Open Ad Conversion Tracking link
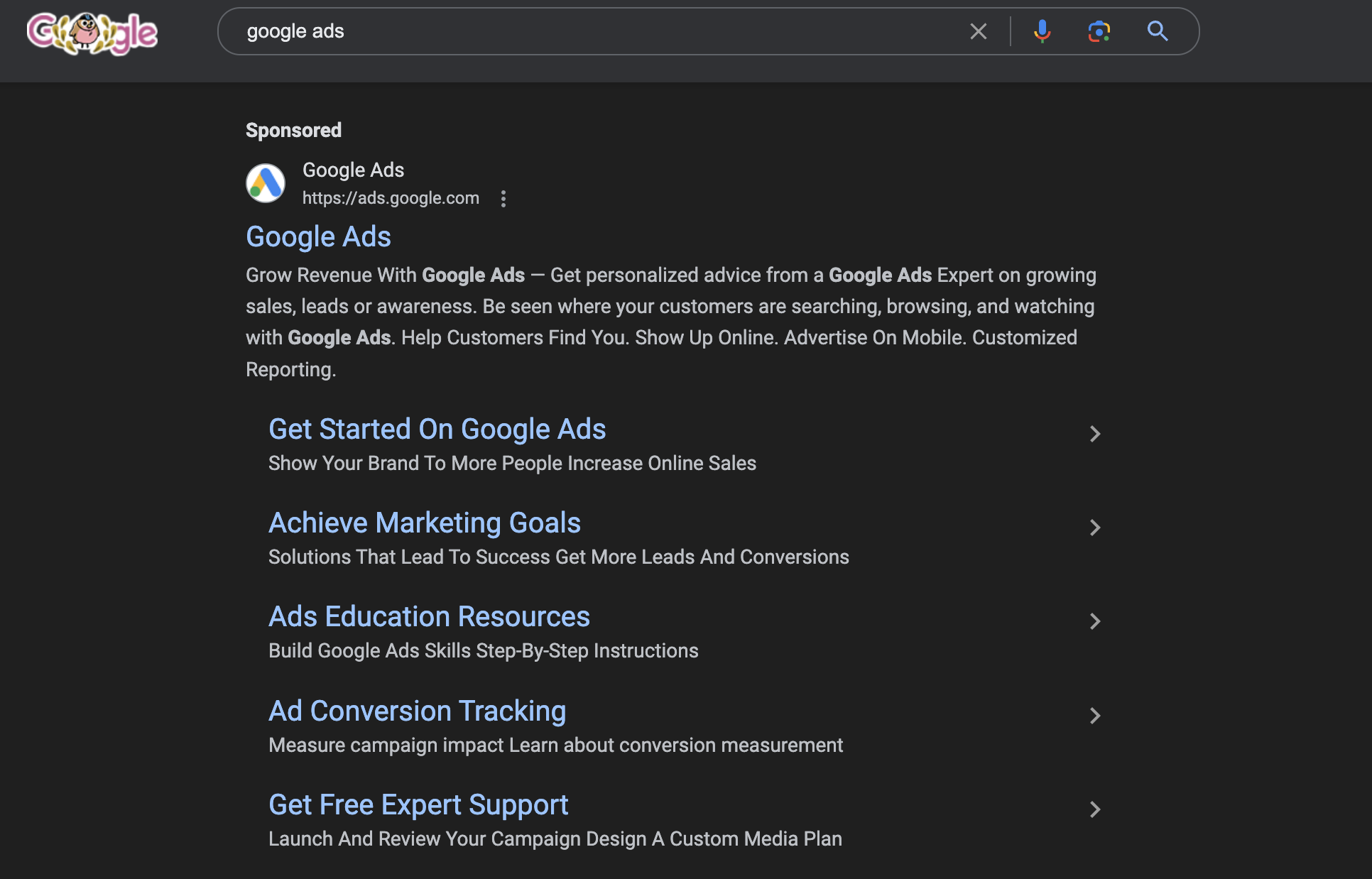 417,711
